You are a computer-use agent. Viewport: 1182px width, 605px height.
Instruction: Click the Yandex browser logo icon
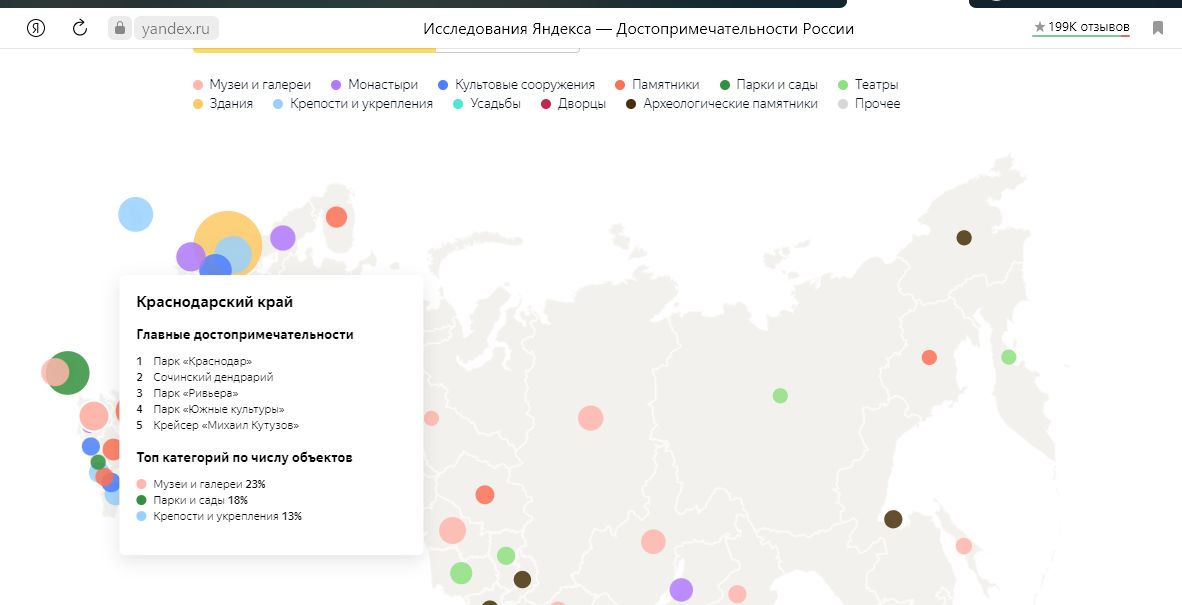pyautogui.click(x=36, y=28)
